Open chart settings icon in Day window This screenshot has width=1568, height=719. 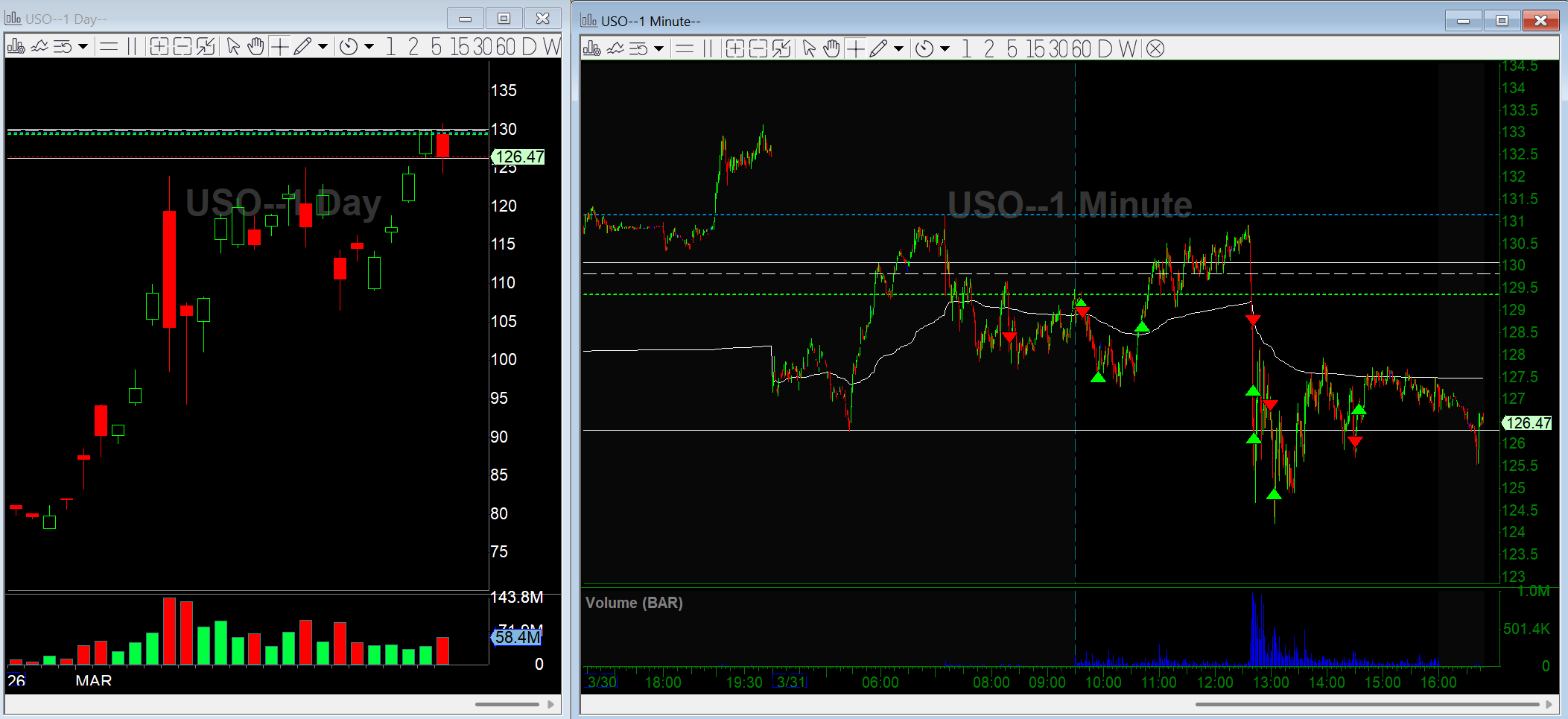click(x=16, y=47)
